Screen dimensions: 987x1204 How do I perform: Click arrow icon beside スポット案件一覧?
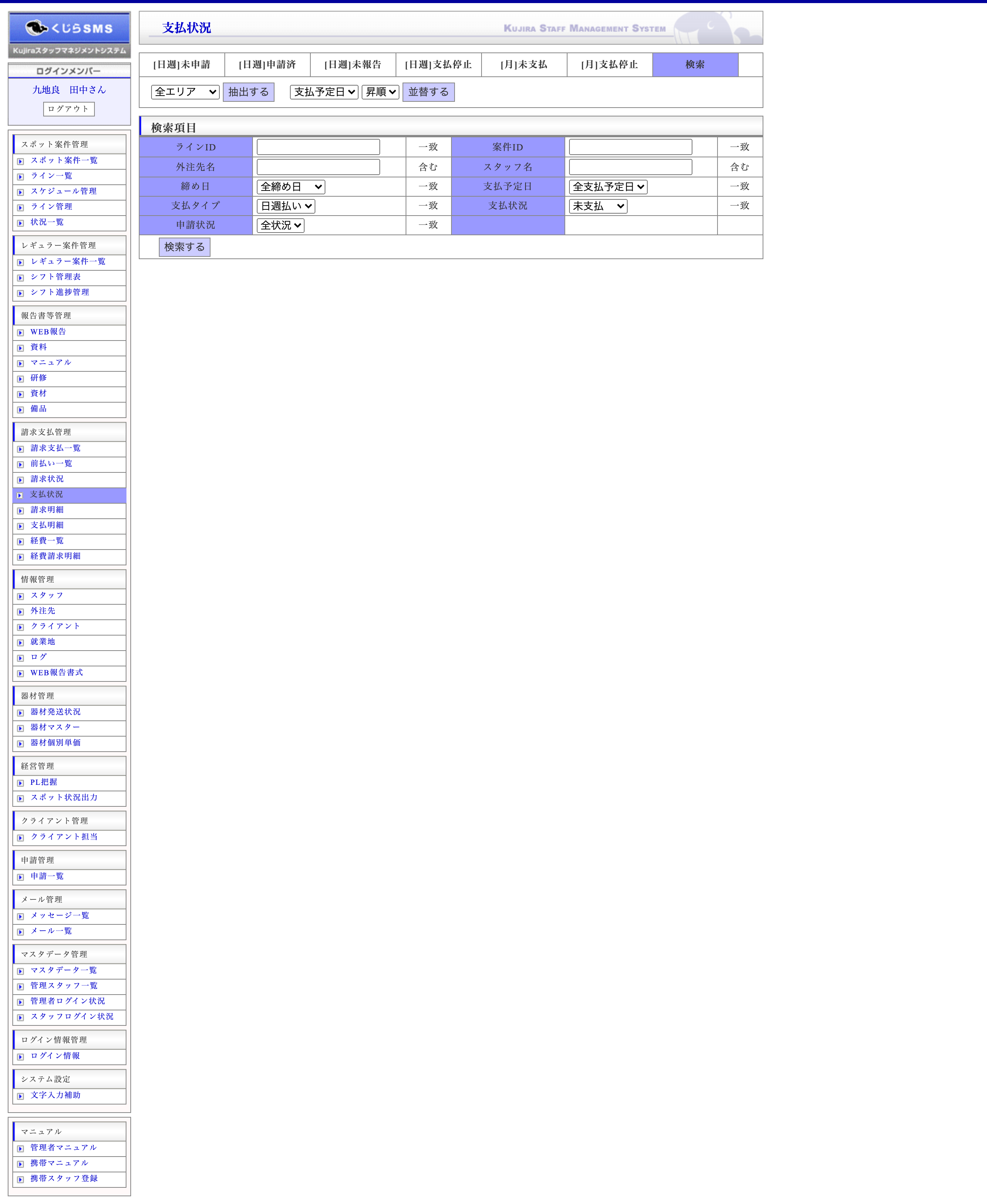pos(20,162)
